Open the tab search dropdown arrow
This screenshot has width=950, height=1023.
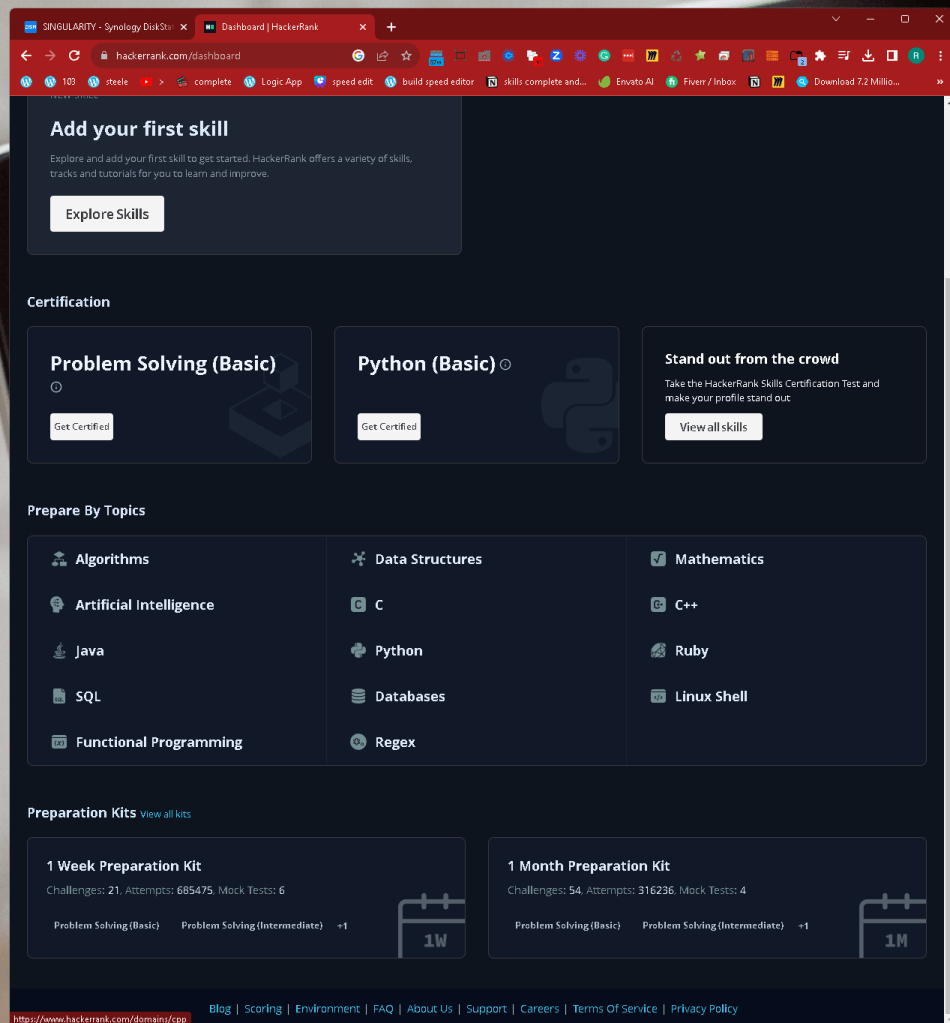coord(836,19)
